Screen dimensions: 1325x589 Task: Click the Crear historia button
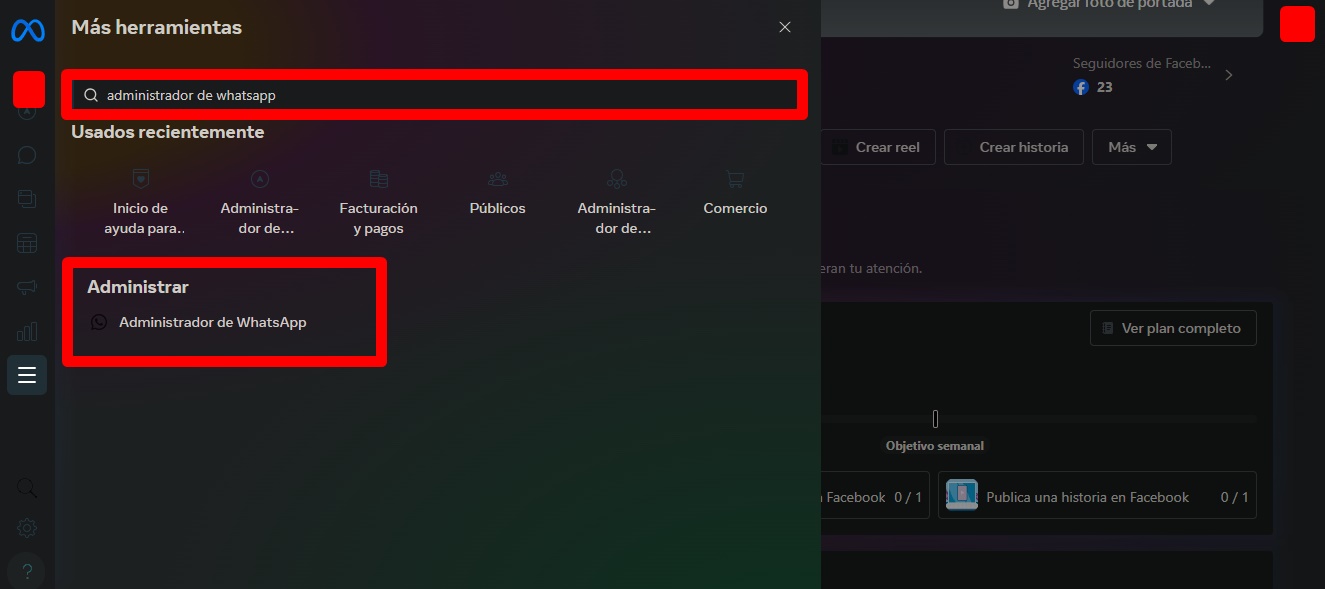(x=1013, y=147)
